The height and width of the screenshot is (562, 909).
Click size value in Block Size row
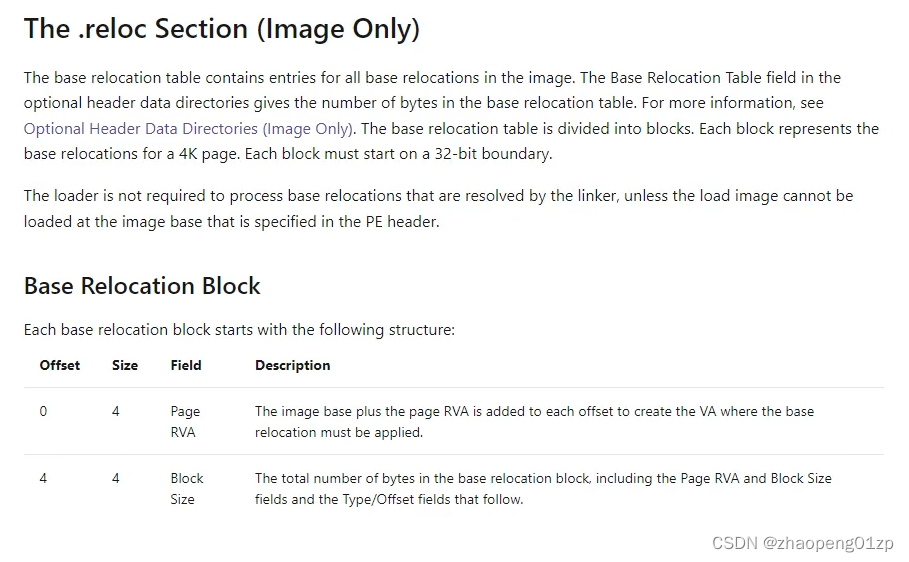116,478
